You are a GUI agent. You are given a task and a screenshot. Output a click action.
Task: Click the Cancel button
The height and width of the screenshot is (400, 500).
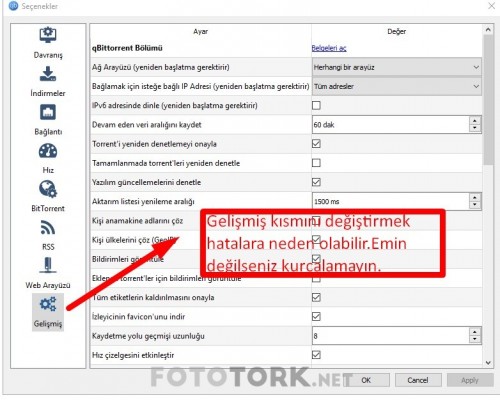click(418, 380)
